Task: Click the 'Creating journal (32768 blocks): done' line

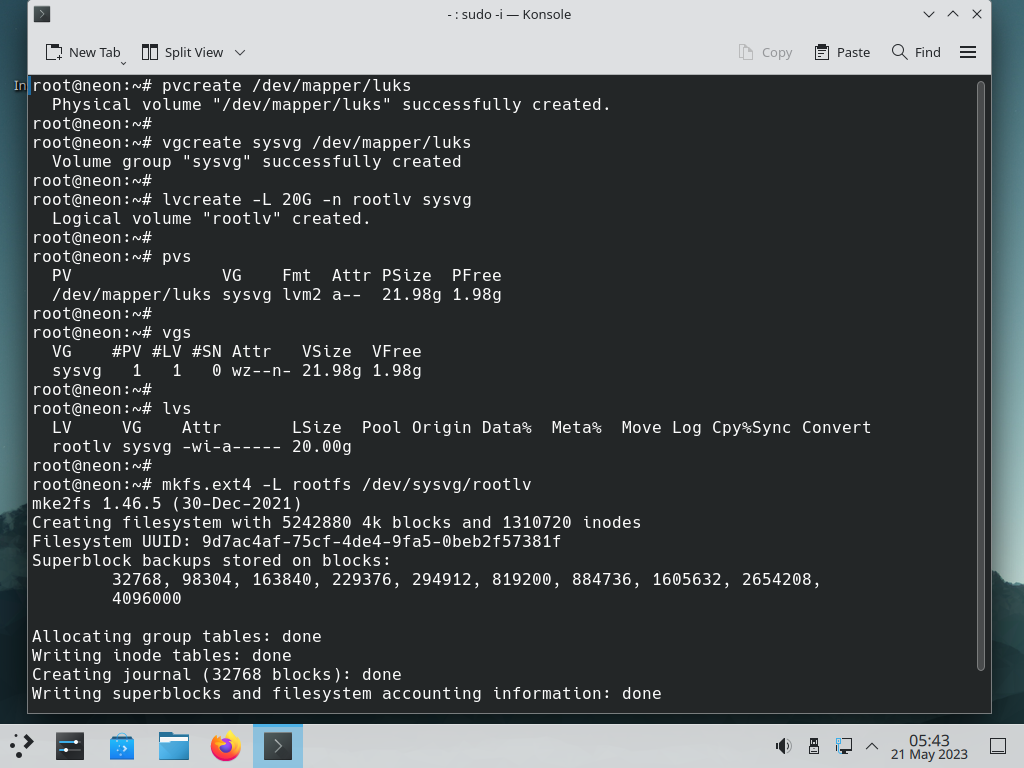Action: point(217,675)
